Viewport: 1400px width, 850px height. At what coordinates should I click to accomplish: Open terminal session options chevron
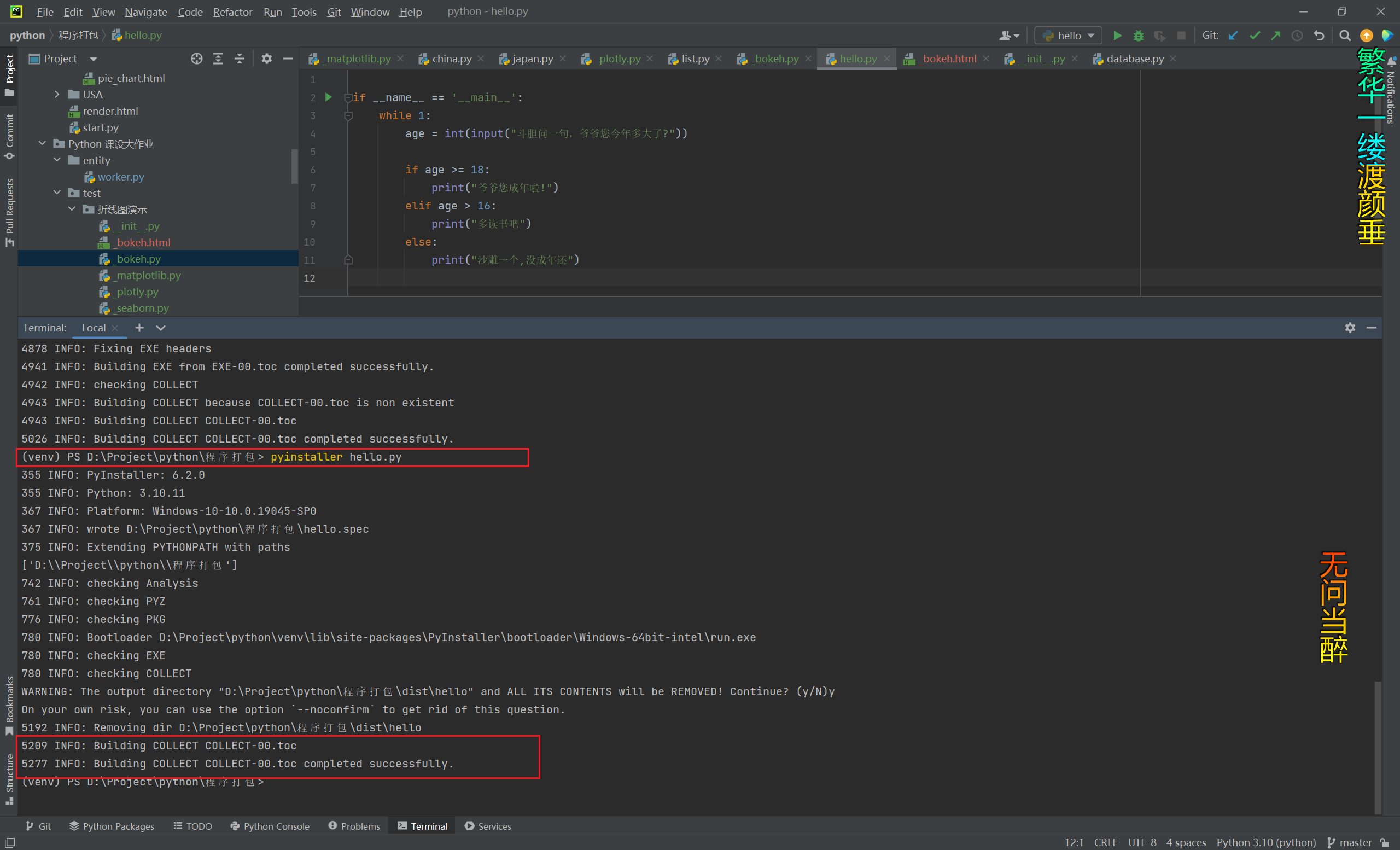(161, 328)
